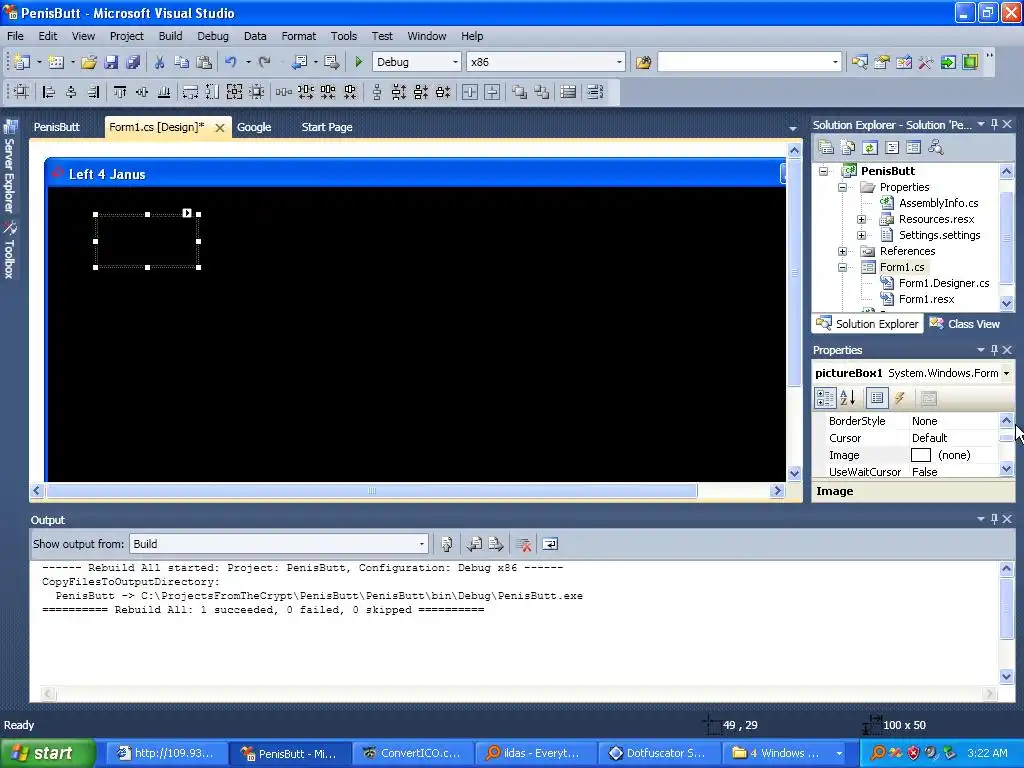Click the Make Same Width icon

(x=190, y=92)
